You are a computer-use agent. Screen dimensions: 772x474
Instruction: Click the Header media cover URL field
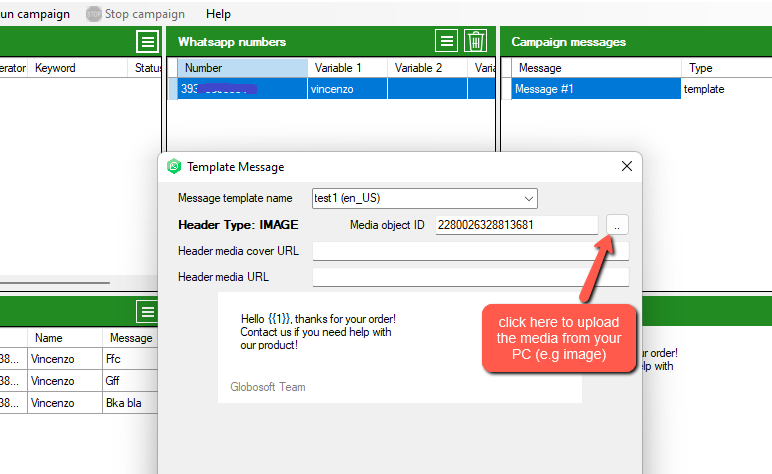click(470, 251)
